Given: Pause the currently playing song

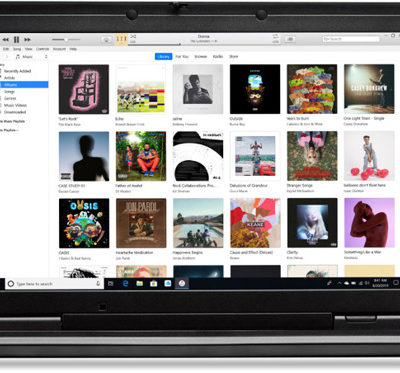Looking at the screenshot, I should [x=16, y=40].
